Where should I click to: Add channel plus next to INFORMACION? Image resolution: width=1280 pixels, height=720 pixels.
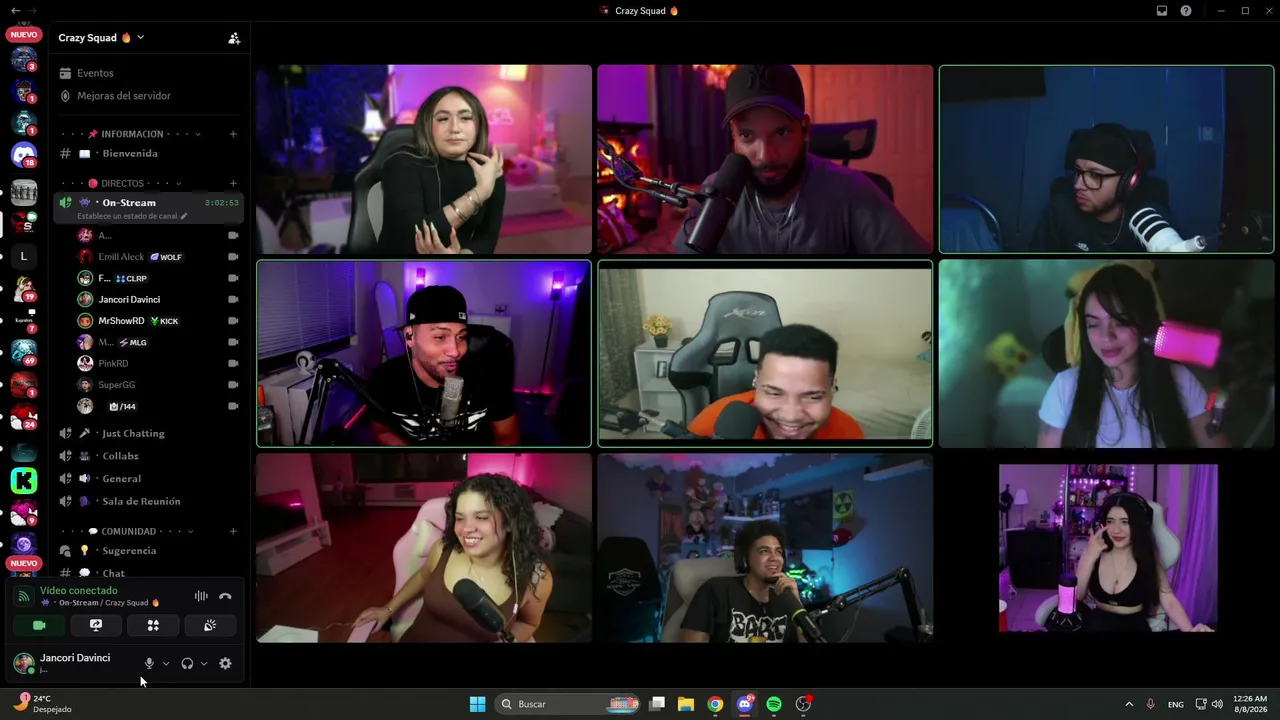(233, 134)
